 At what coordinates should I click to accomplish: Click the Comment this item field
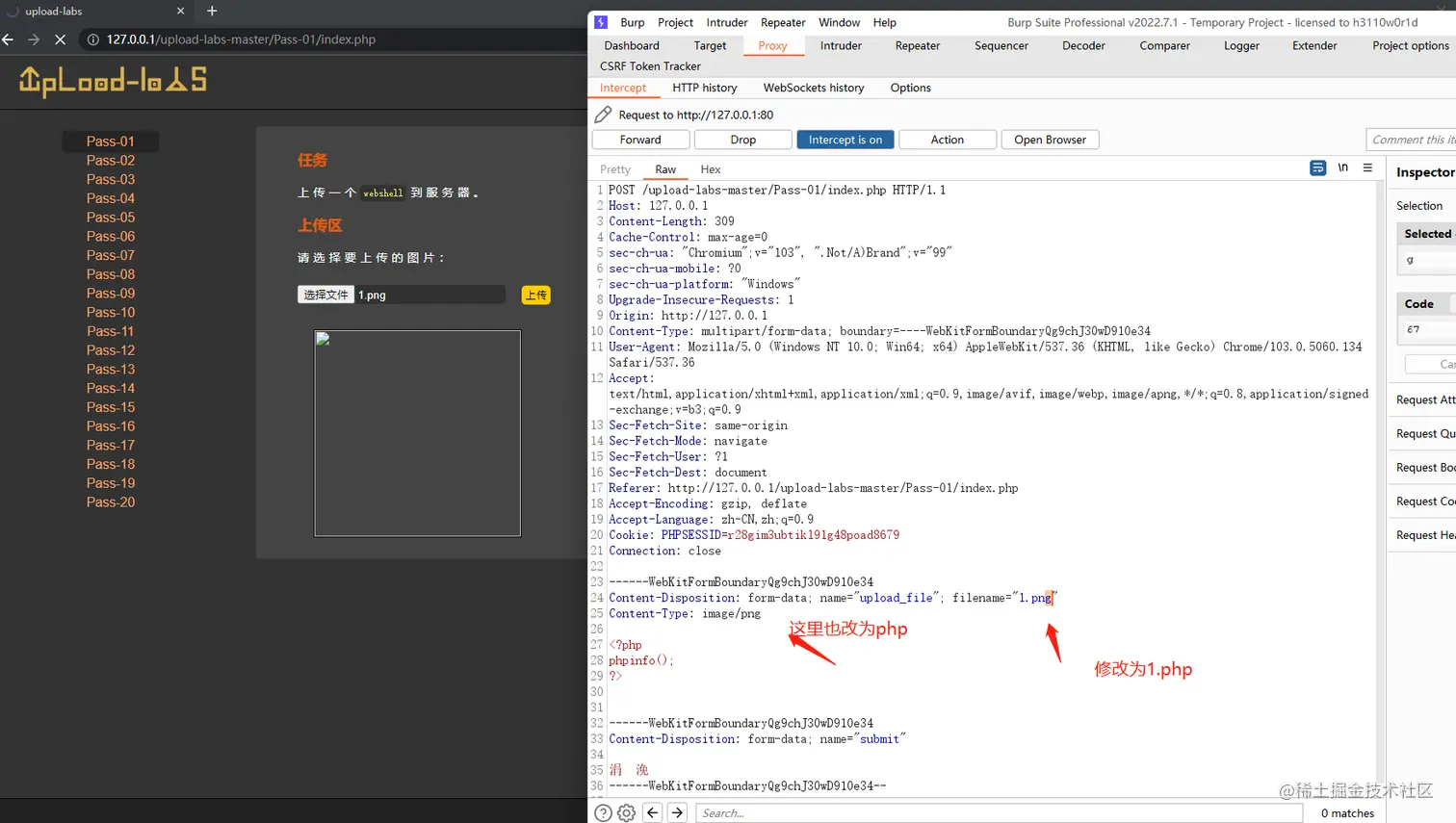[x=1411, y=140]
